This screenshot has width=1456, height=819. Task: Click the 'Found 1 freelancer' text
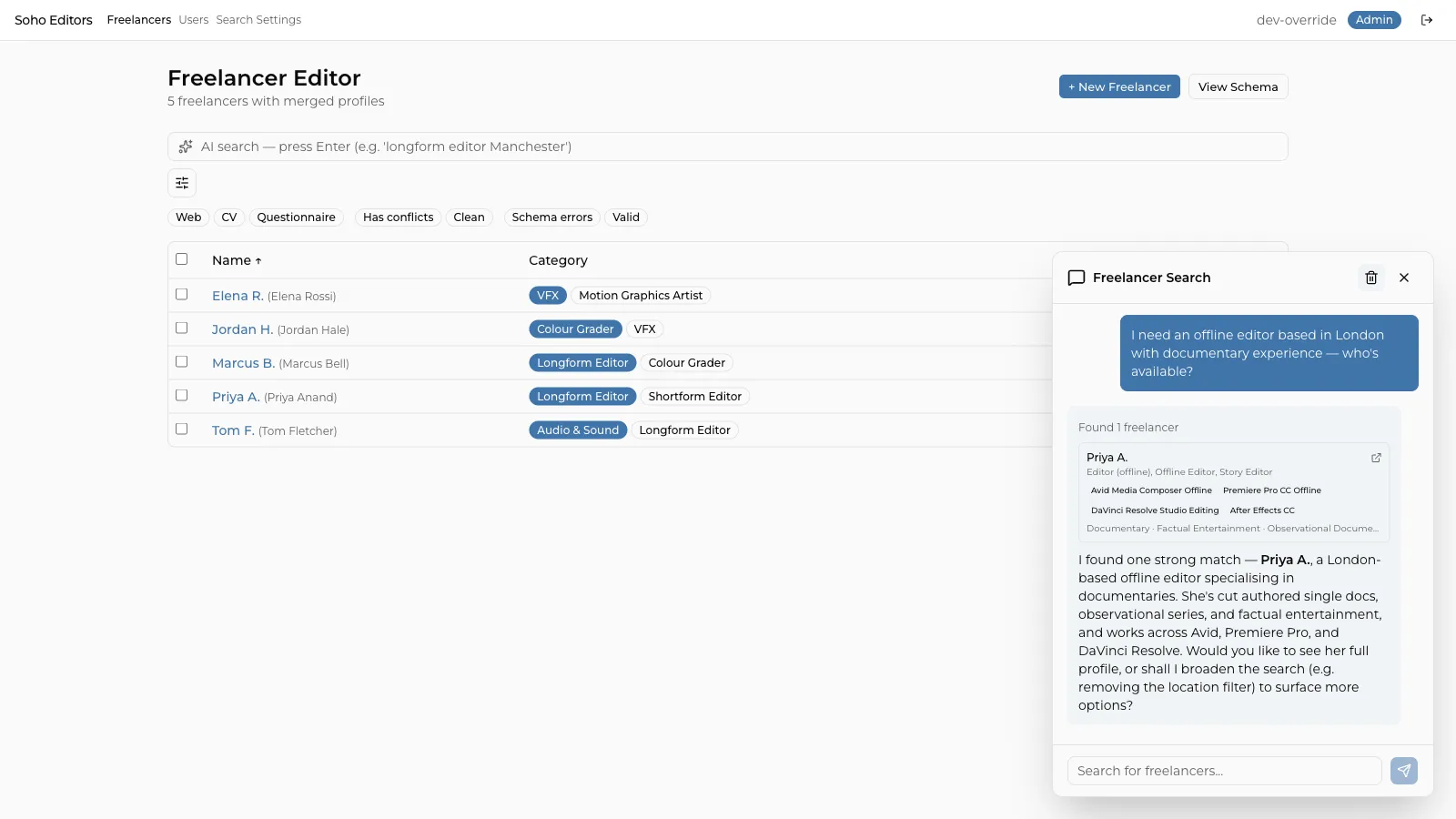1128,428
